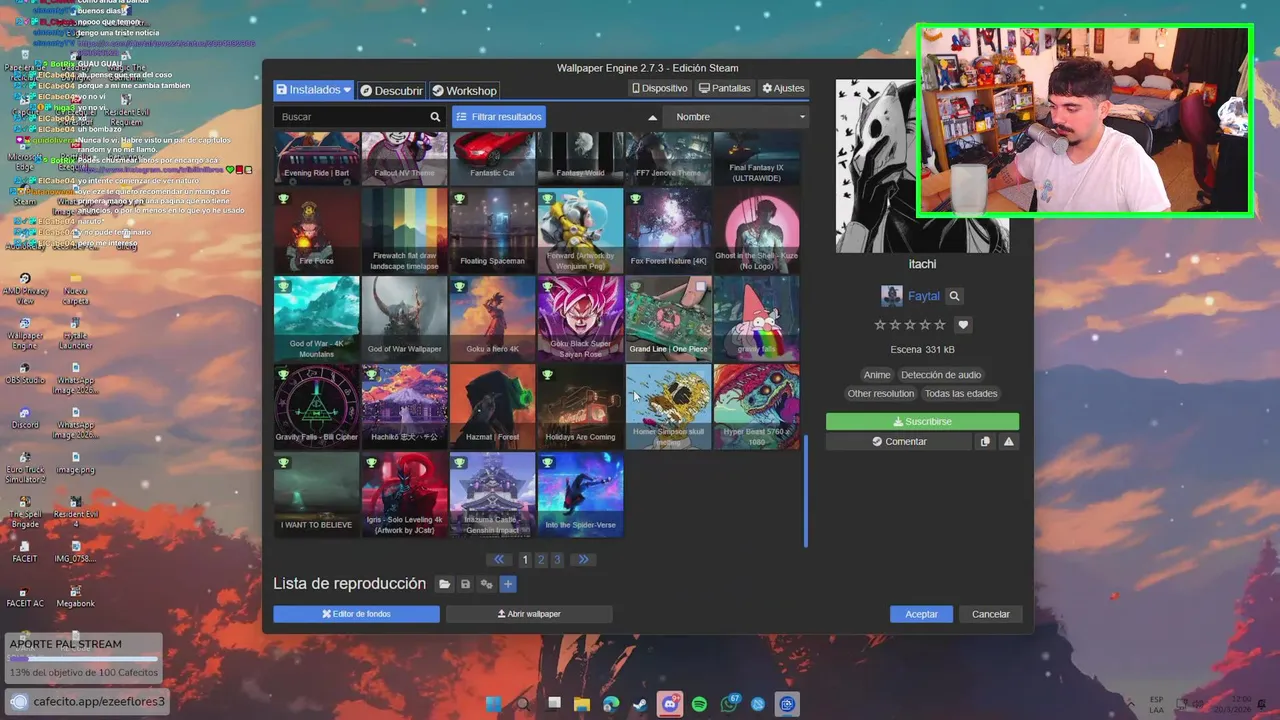This screenshot has height=720, width=1280.
Task: Click the Anime tag
Action: point(877,375)
